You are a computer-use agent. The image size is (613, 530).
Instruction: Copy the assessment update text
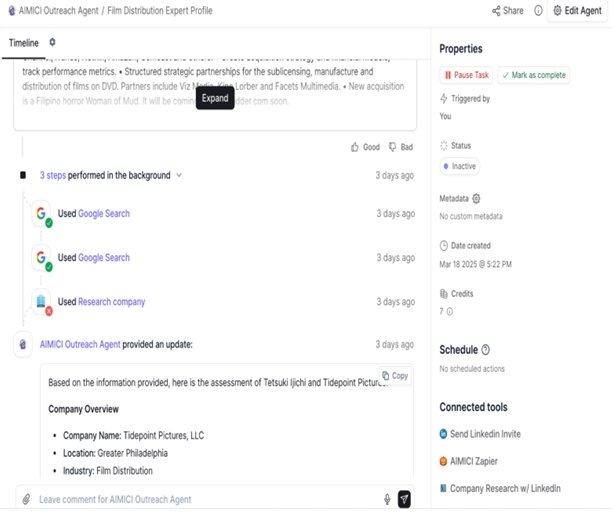(395, 376)
